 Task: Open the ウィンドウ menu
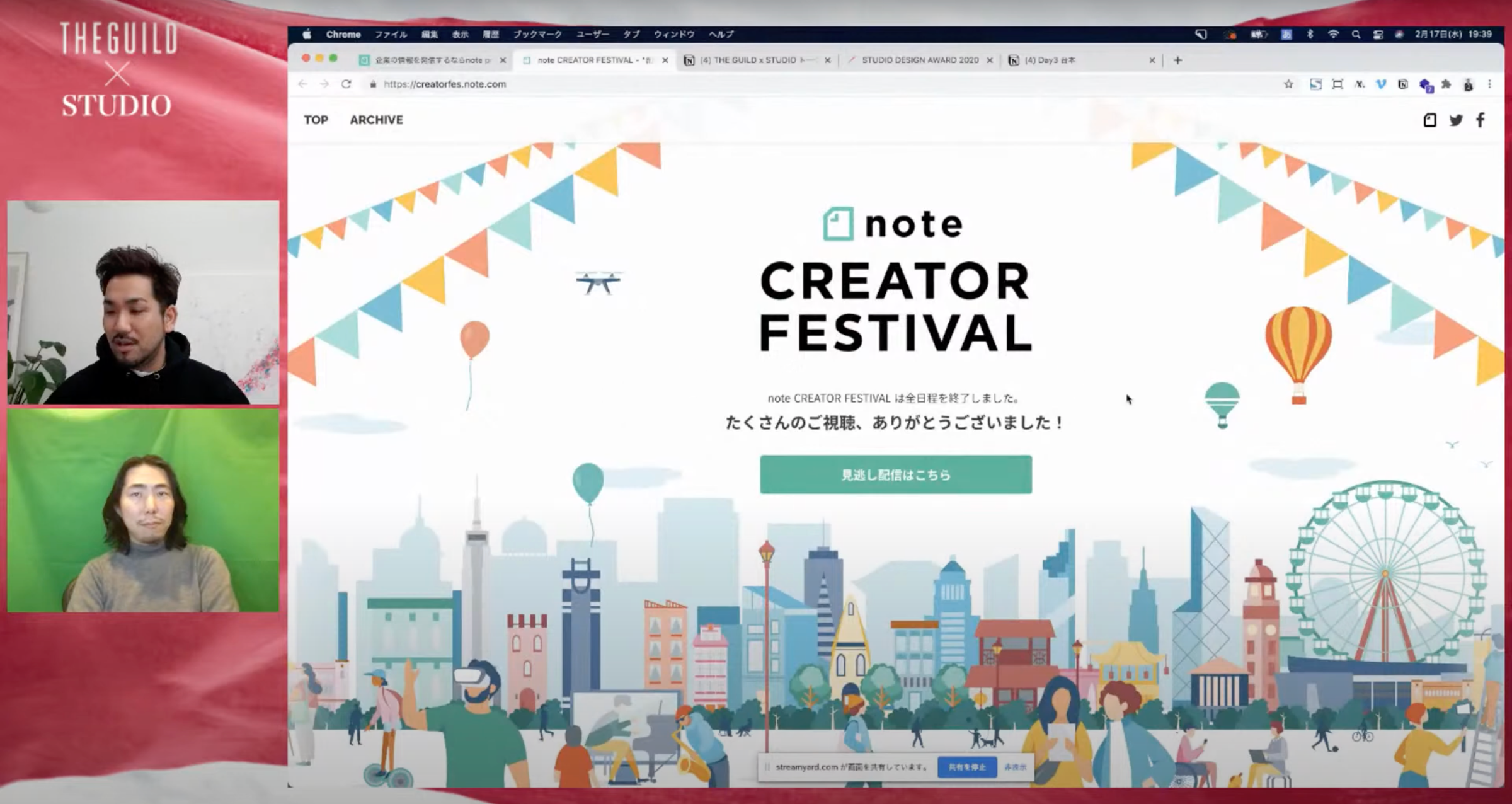[674, 34]
